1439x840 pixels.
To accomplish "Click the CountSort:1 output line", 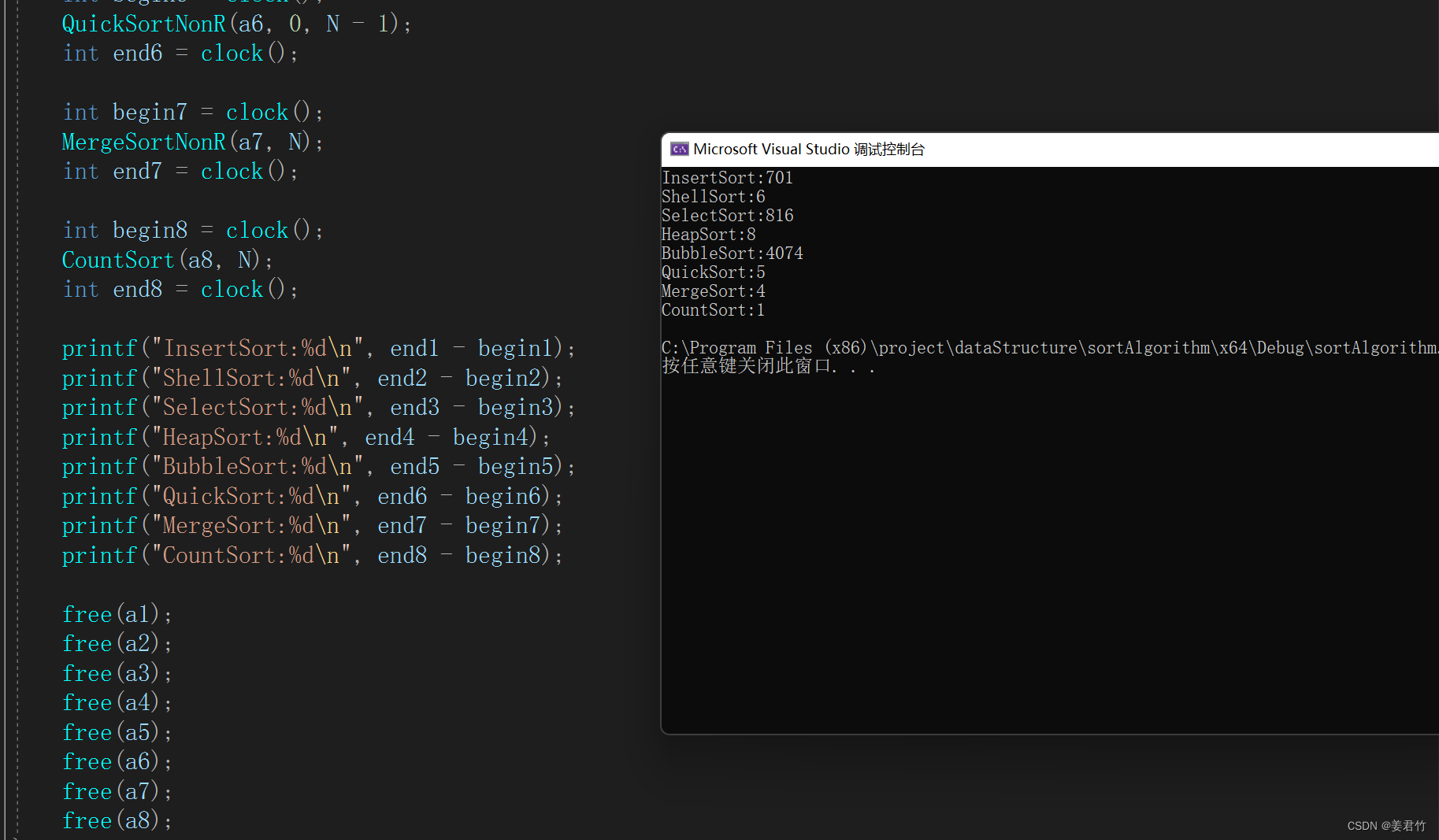I will click(x=713, y=310).
